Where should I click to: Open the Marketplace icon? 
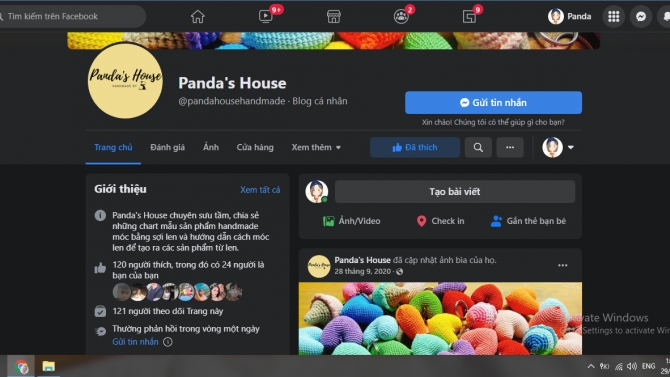click(333, 17)
